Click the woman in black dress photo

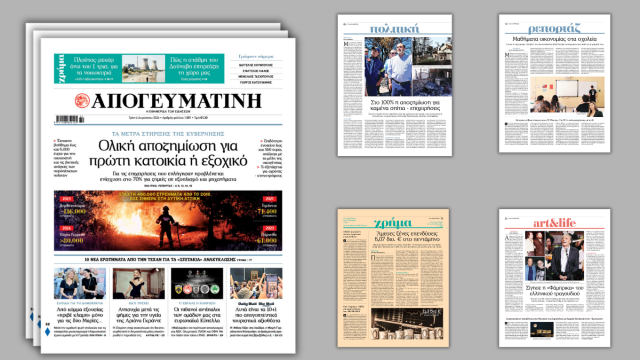click(139, 284)
